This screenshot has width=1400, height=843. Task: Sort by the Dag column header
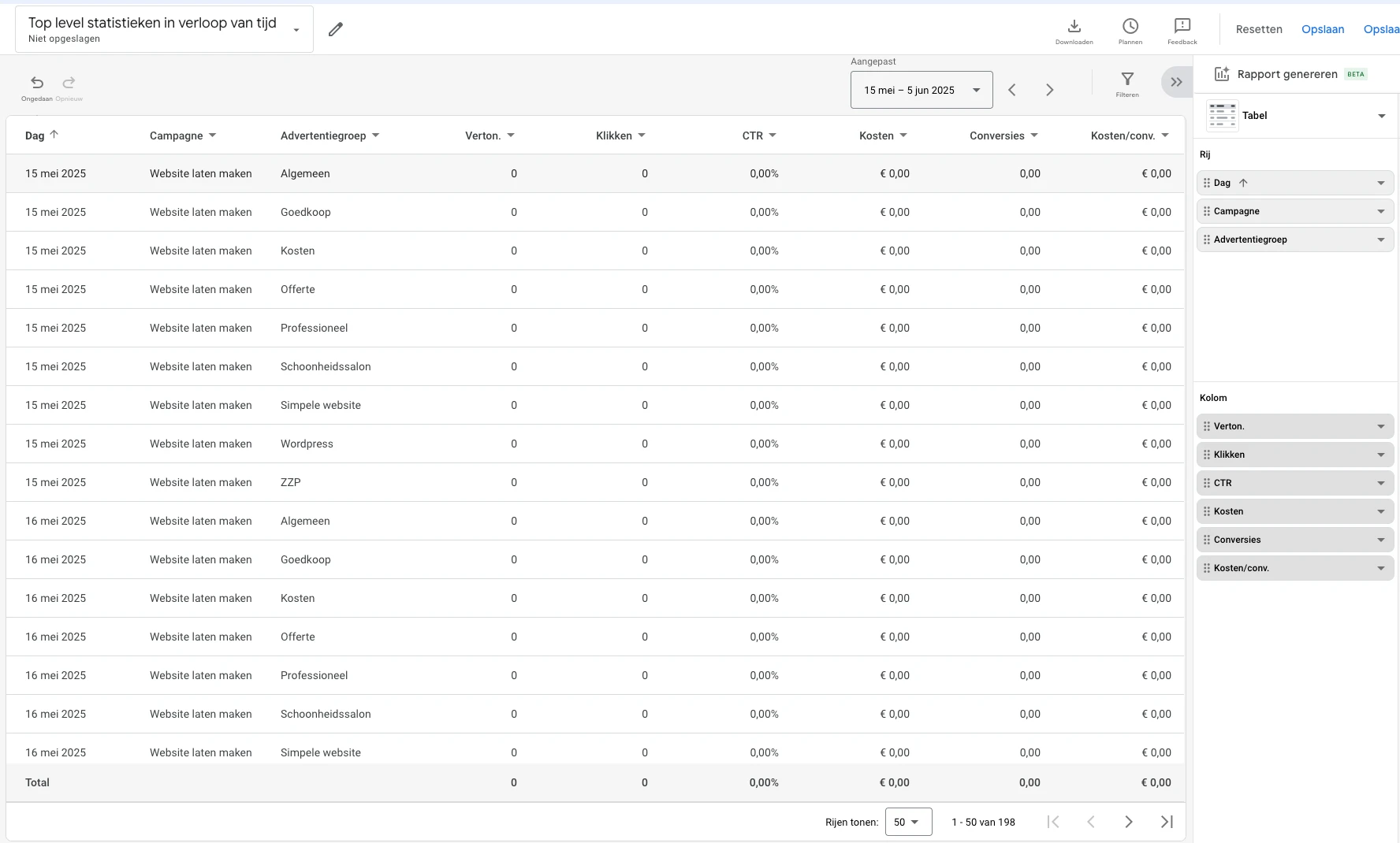pyautogui.click(x=42, y=136)
